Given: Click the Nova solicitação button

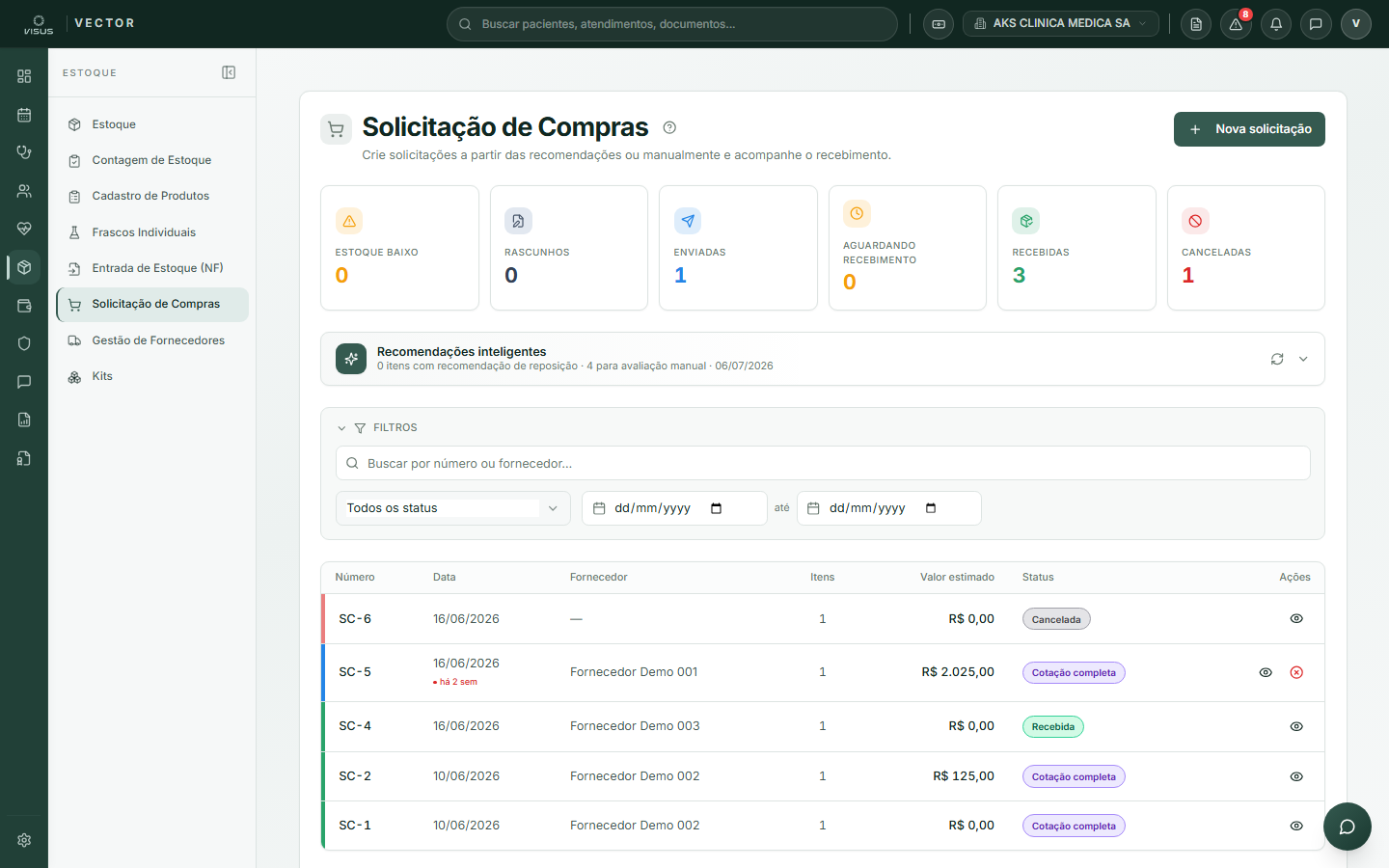Looking at the screenshot, I should 1249,129.
